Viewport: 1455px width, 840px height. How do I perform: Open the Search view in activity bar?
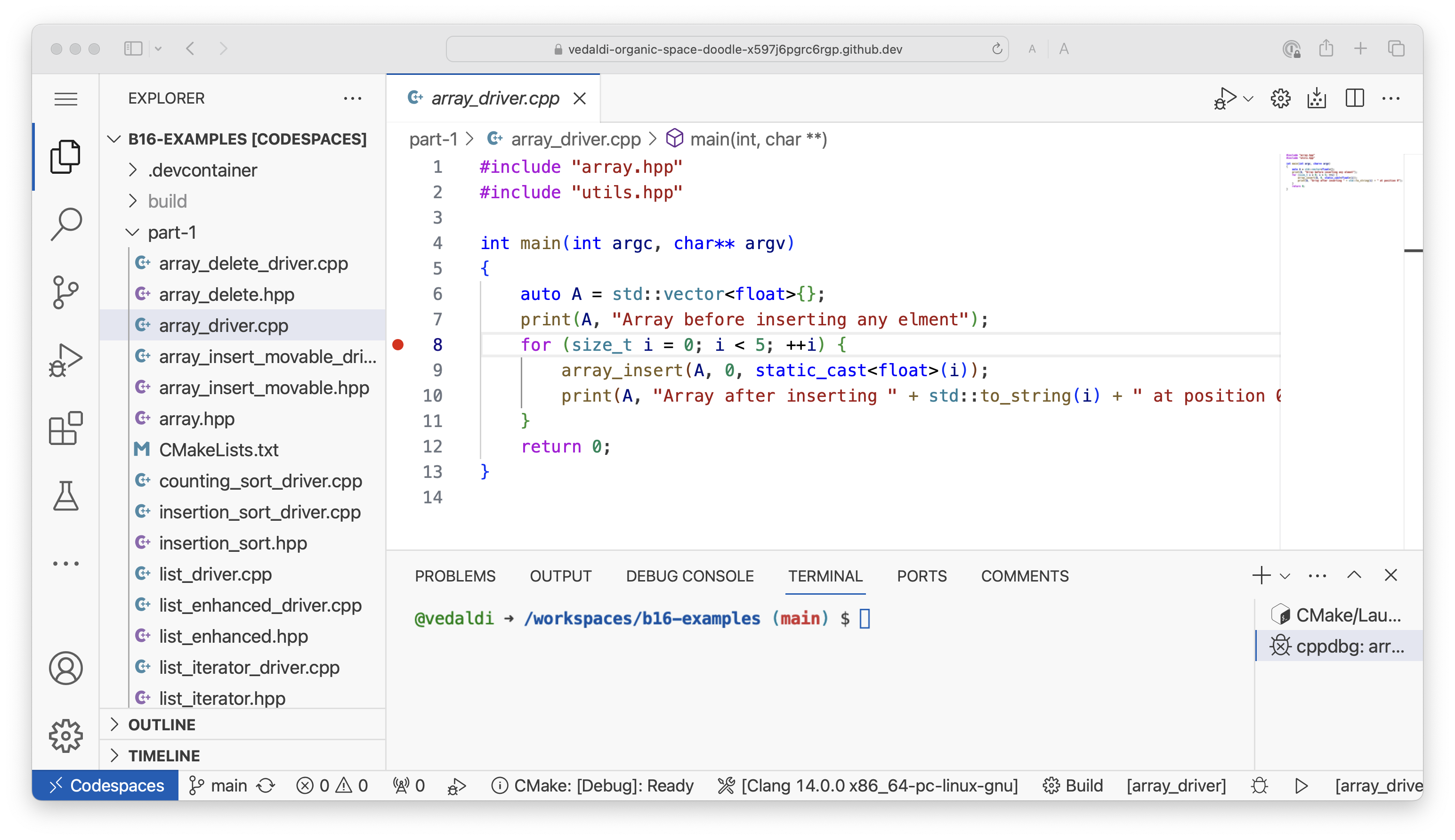click(x=66, y=224)
